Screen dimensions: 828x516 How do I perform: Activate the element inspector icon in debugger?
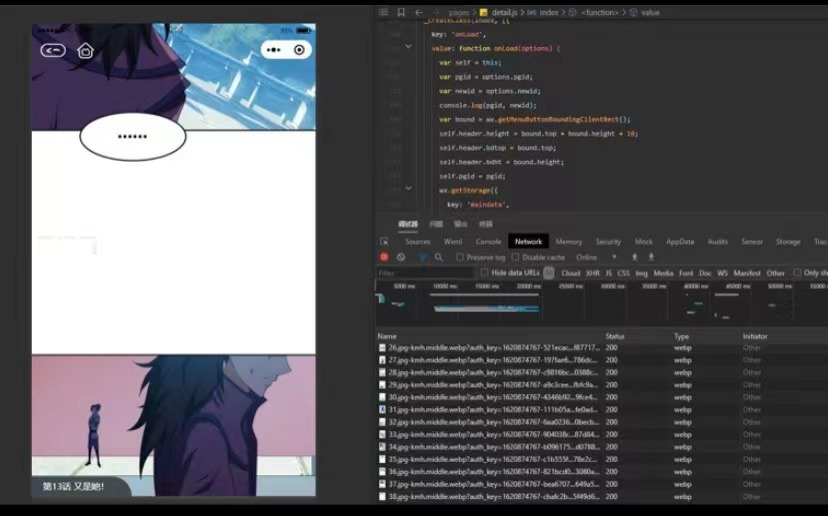(384, 241)
